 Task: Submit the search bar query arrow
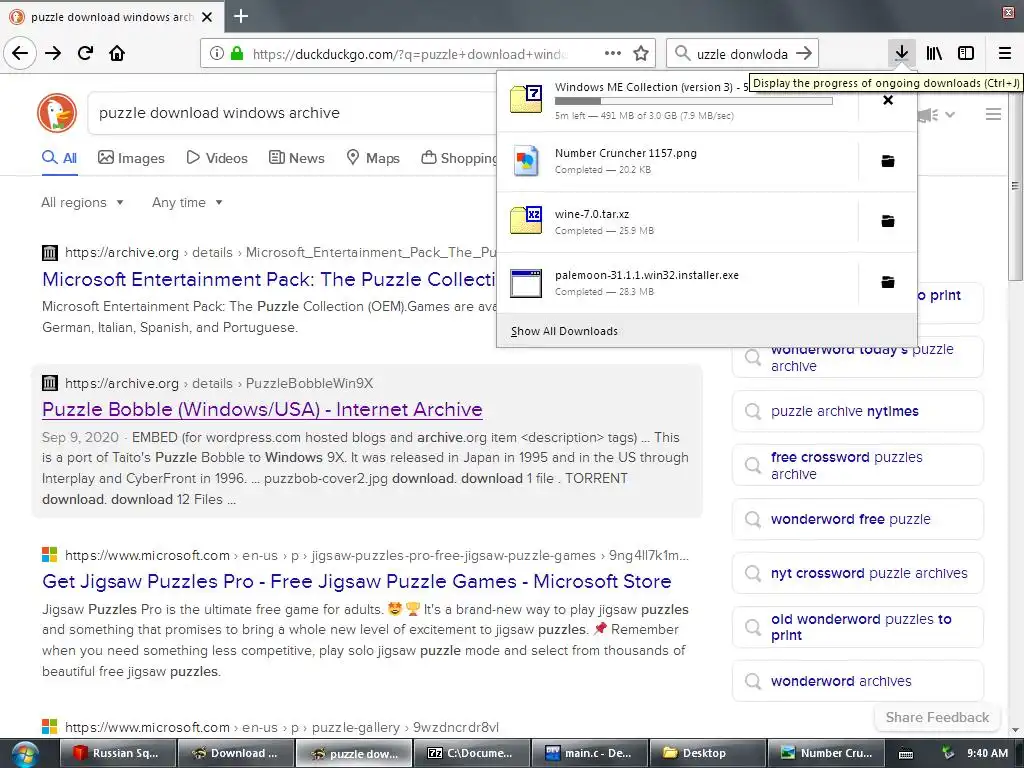point(804,54)
